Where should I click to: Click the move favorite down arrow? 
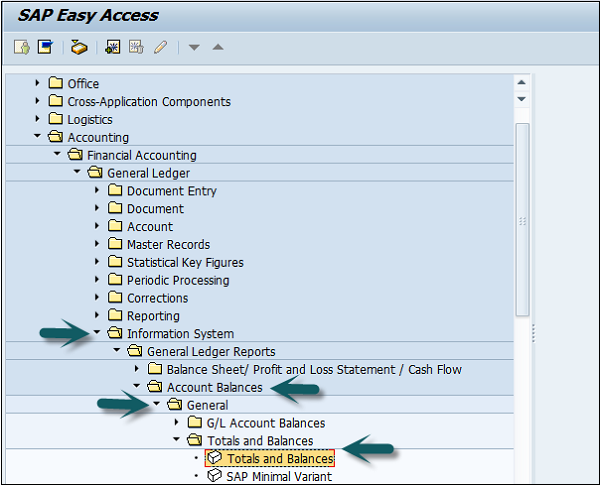coord(195,47)
